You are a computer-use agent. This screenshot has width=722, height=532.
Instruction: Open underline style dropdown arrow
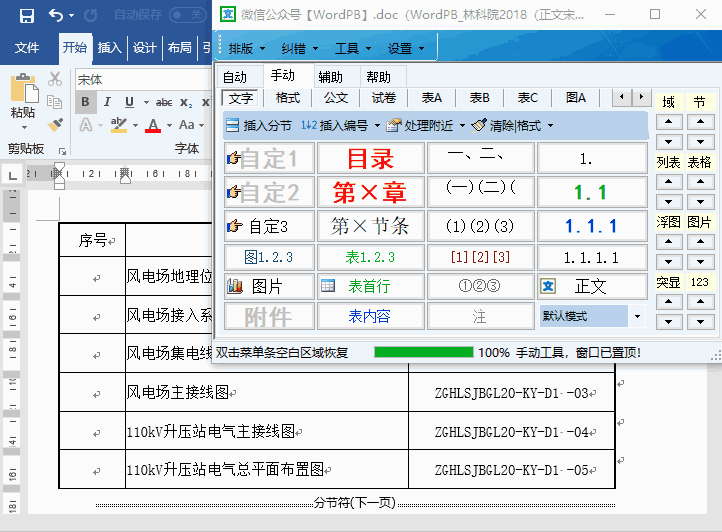tap(146, 102)
